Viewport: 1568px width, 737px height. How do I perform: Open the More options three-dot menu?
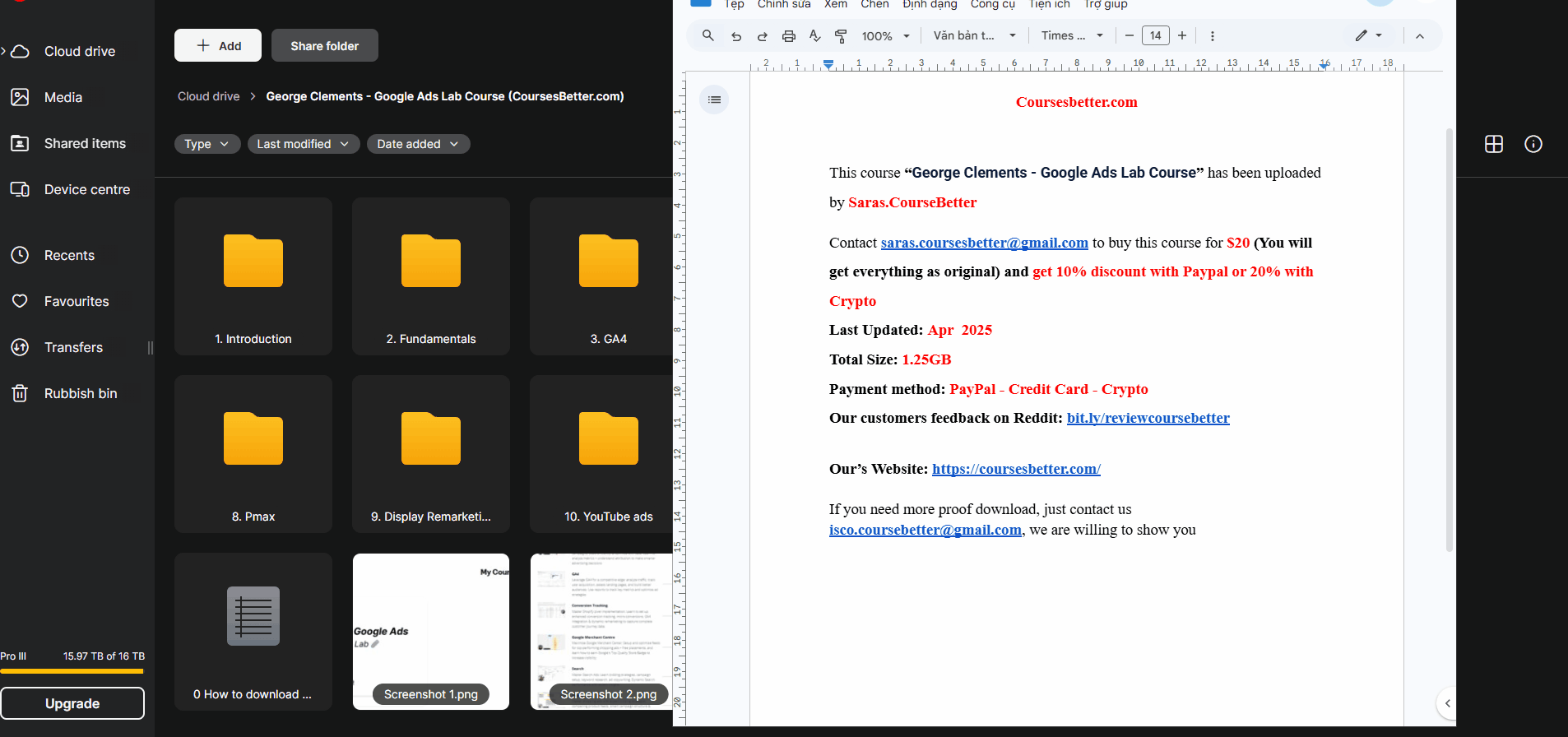pyautogui.click(x=1213, y=36)
